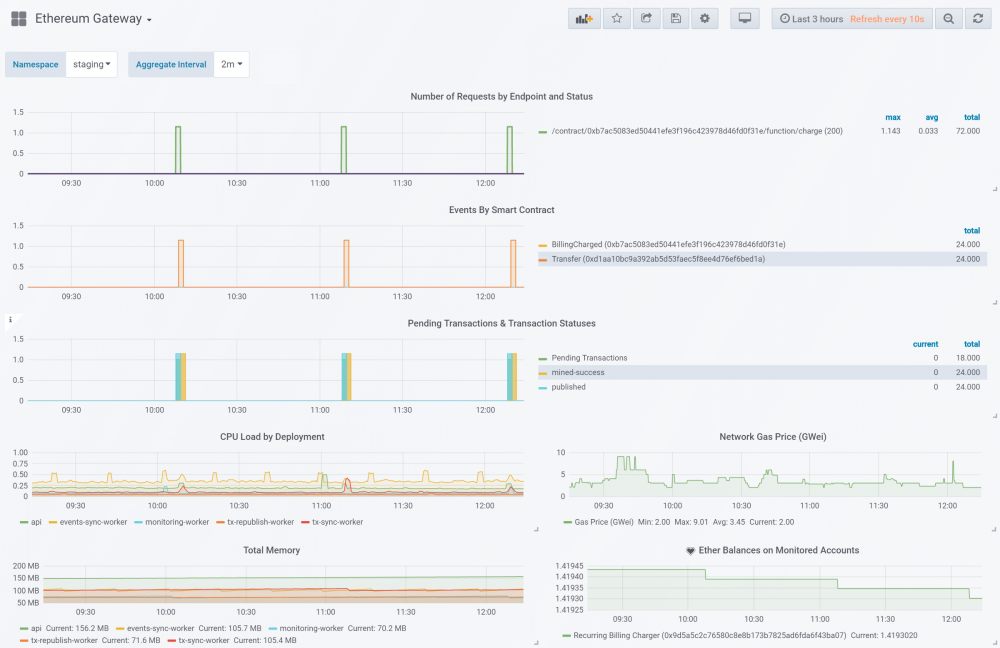
Task: Cycle view mode with monitor icon
Action: point(745,18)
